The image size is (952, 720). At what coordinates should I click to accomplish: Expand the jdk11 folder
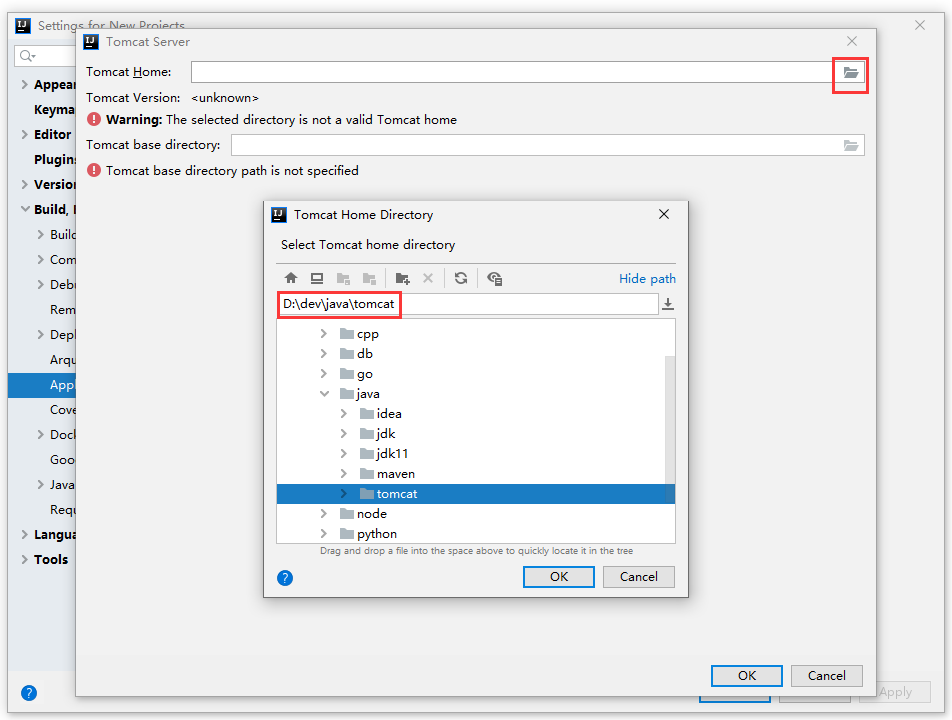(344, 453)
